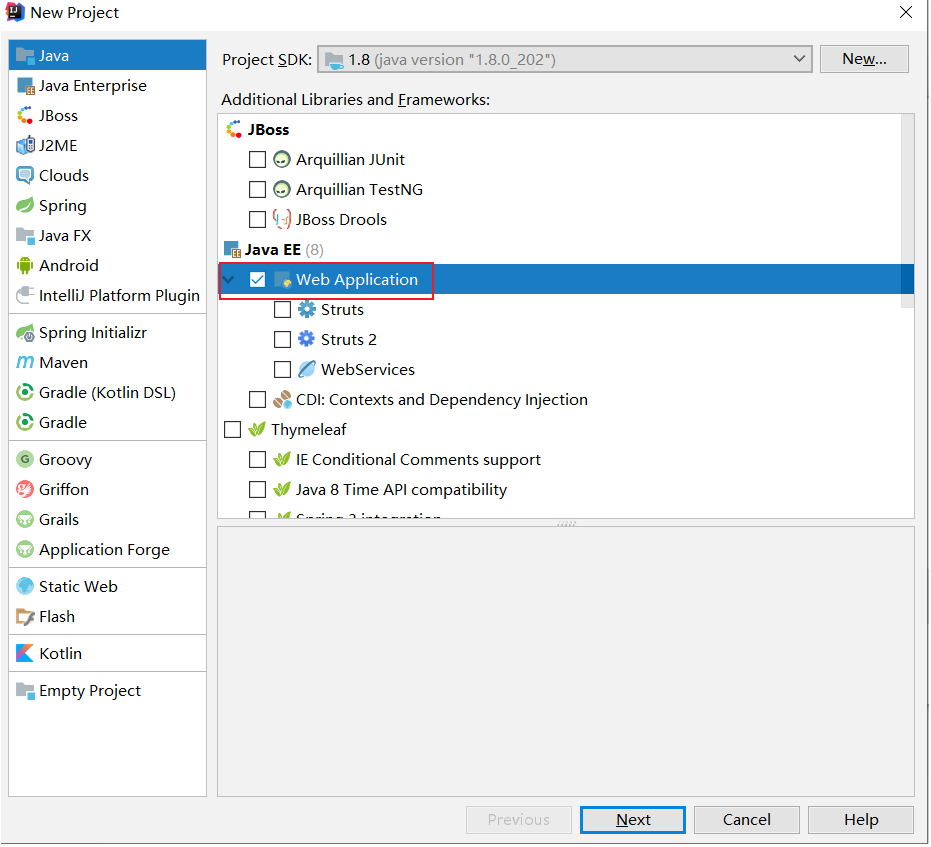Click the Cancel button
This screenshot has width=931, height=847.
(x=747, y=820)
